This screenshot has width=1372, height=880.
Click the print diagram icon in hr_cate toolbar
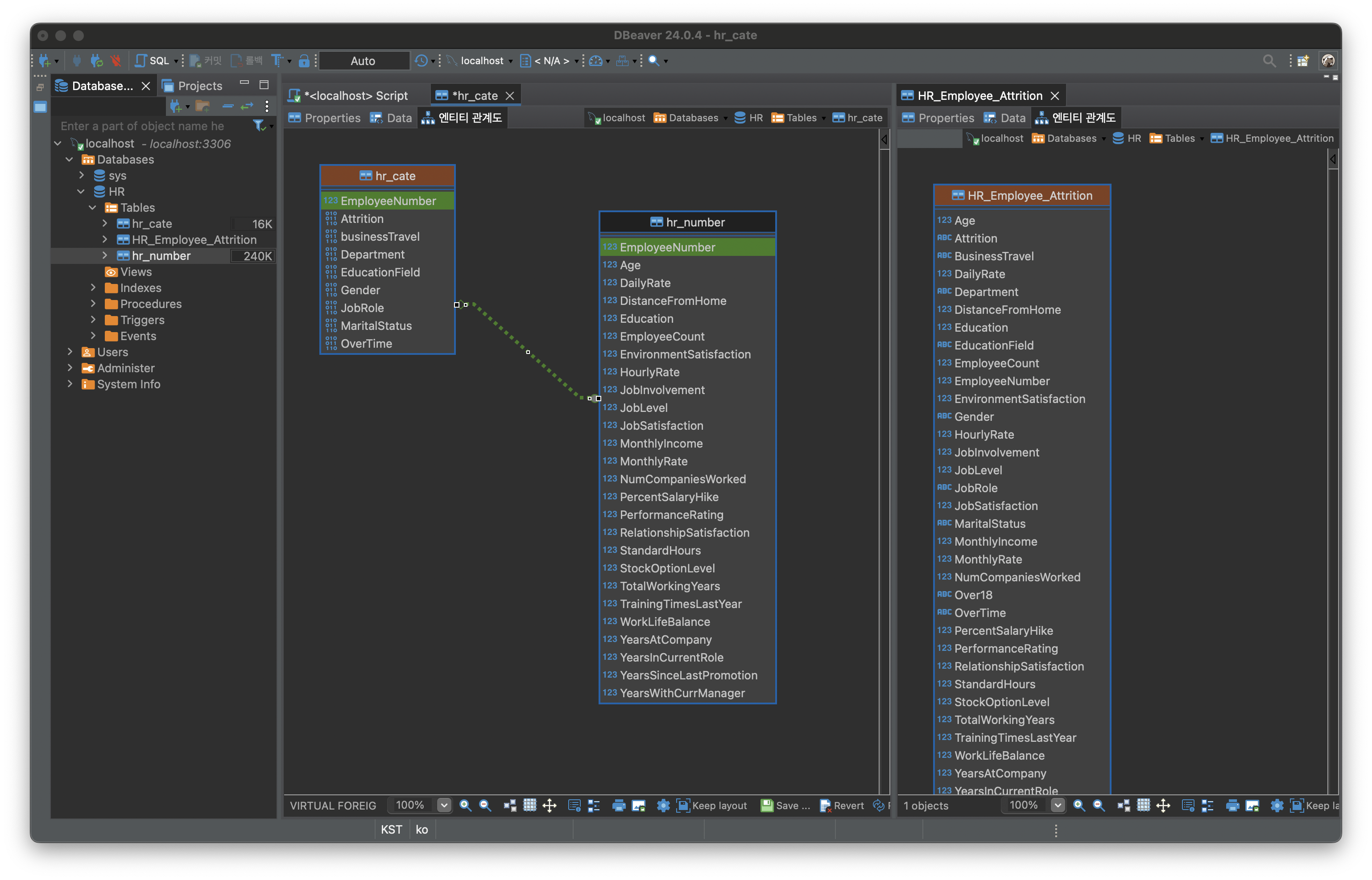619,805
